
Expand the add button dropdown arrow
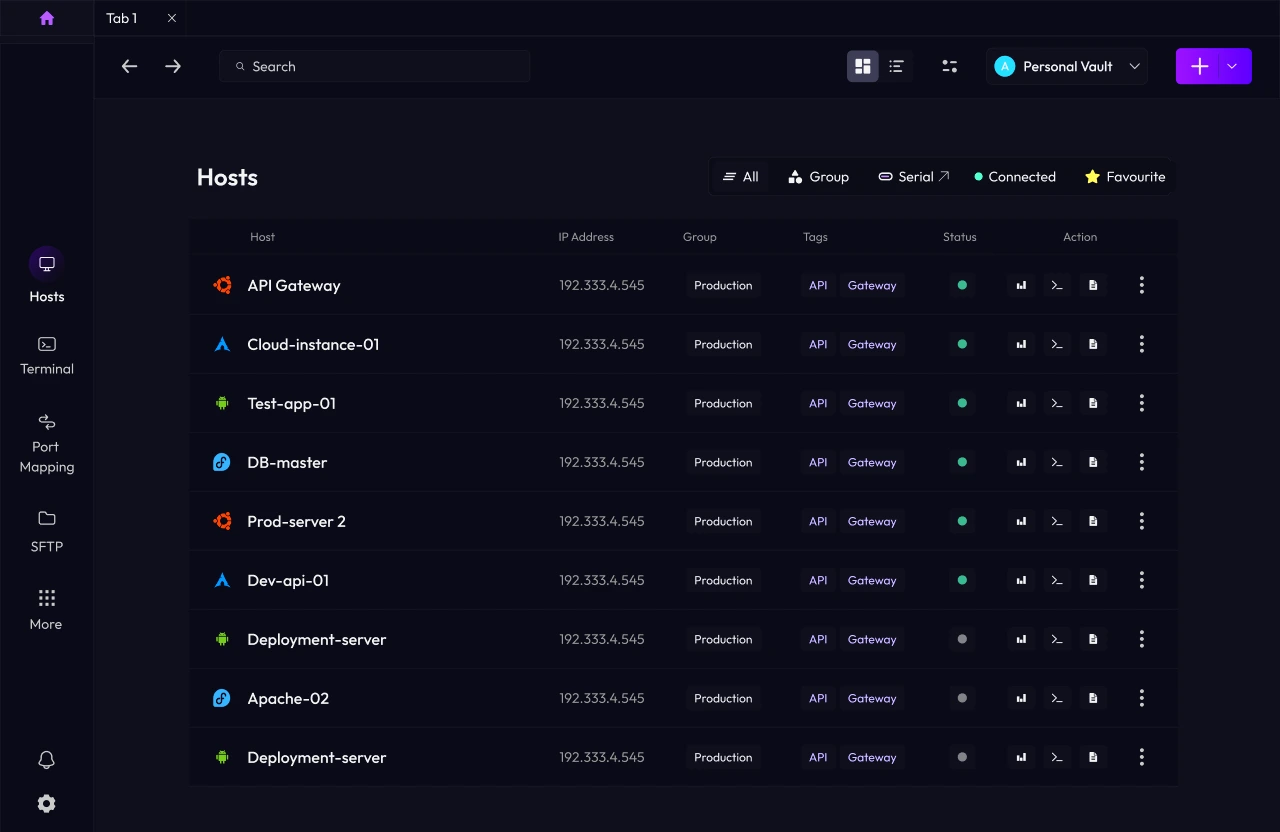[1233, 66]
